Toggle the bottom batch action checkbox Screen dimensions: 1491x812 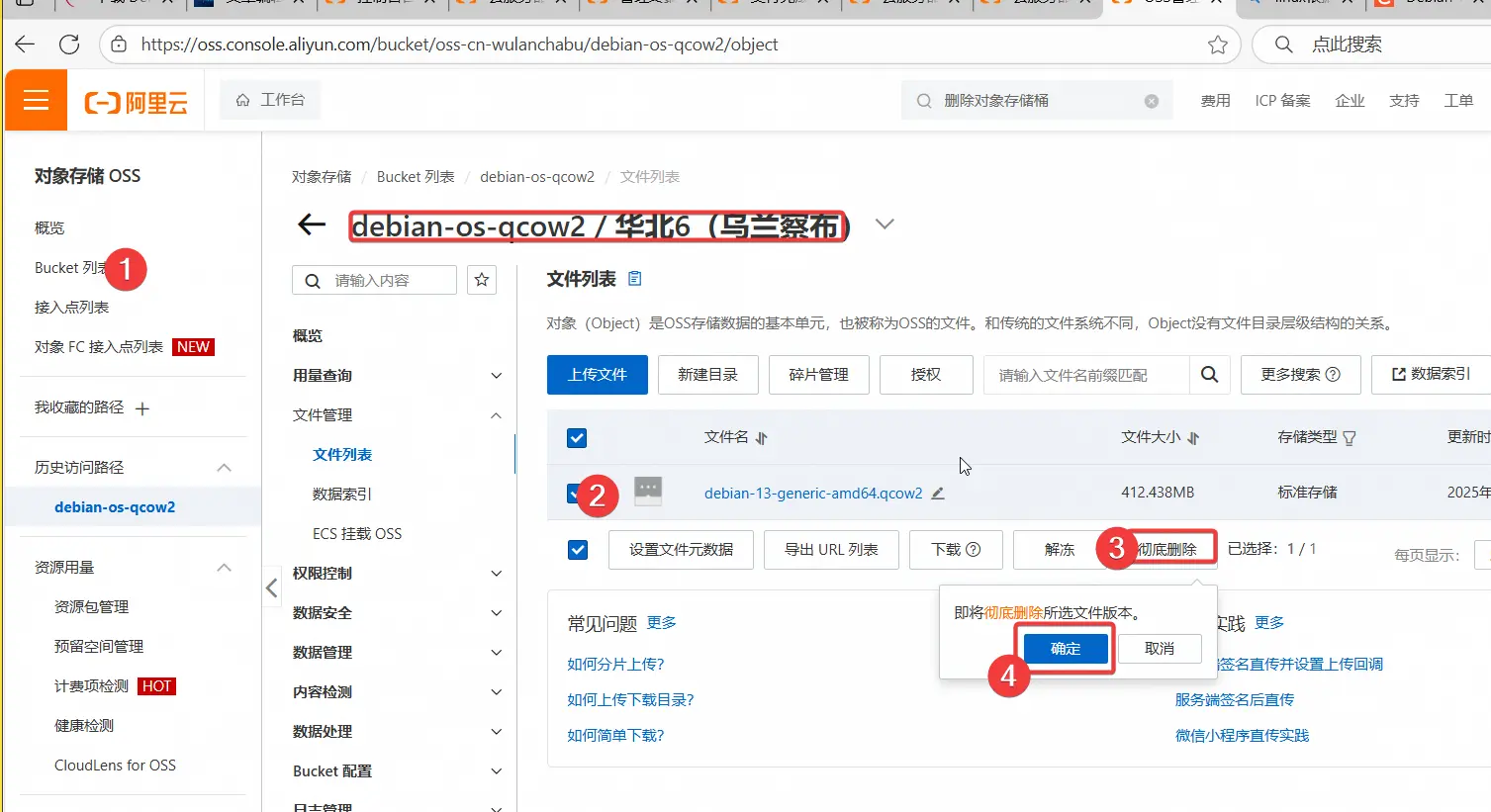578,550
